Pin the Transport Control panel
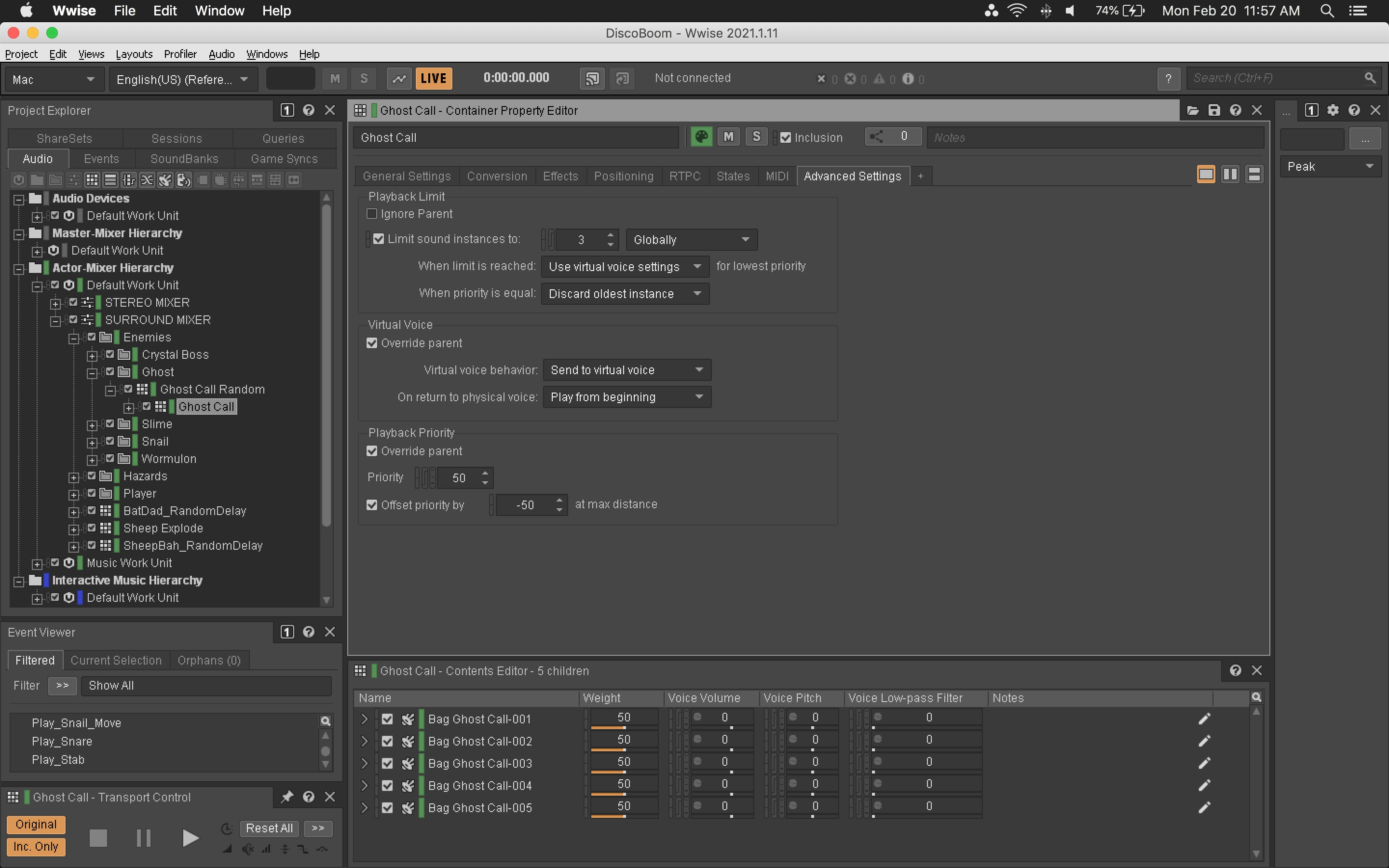The width and height of the screenshot is (1389, 868). (x=287, y=797)
